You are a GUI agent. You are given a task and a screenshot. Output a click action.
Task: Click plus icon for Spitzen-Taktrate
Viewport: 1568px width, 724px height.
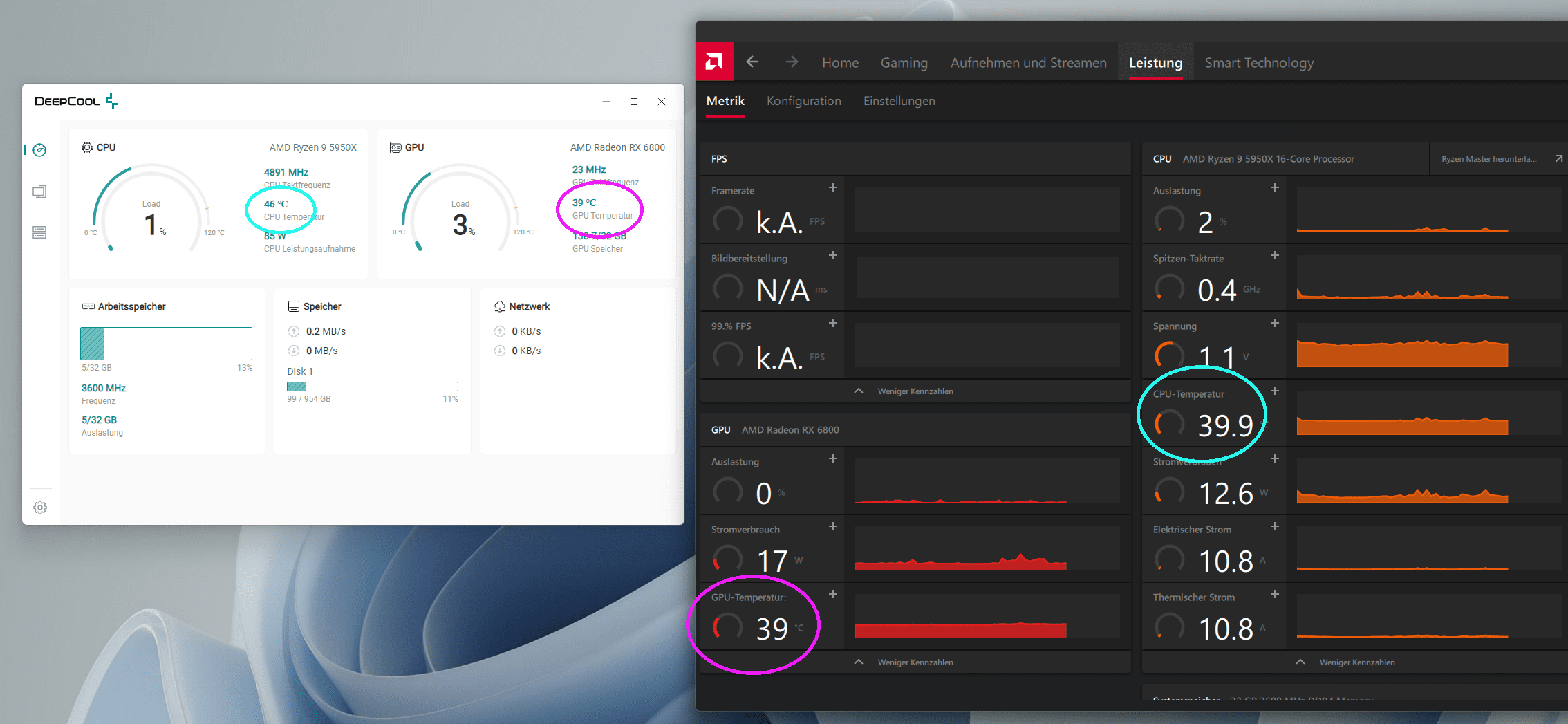point(1275,255)
